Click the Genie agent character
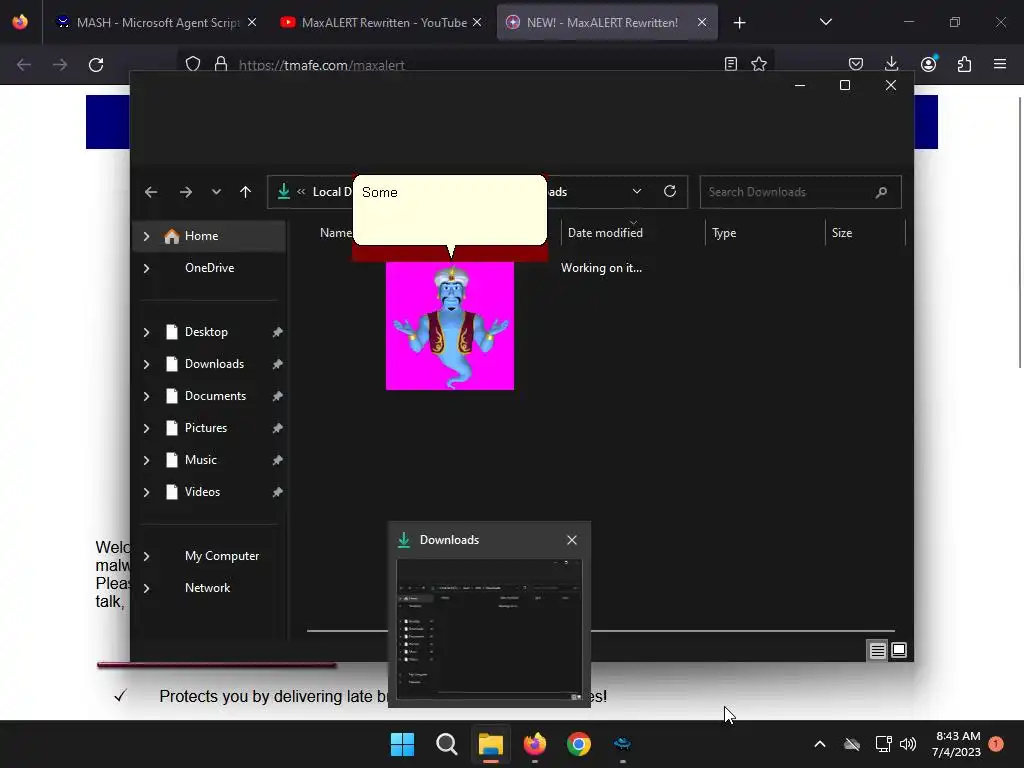 [x=450, y=326]
